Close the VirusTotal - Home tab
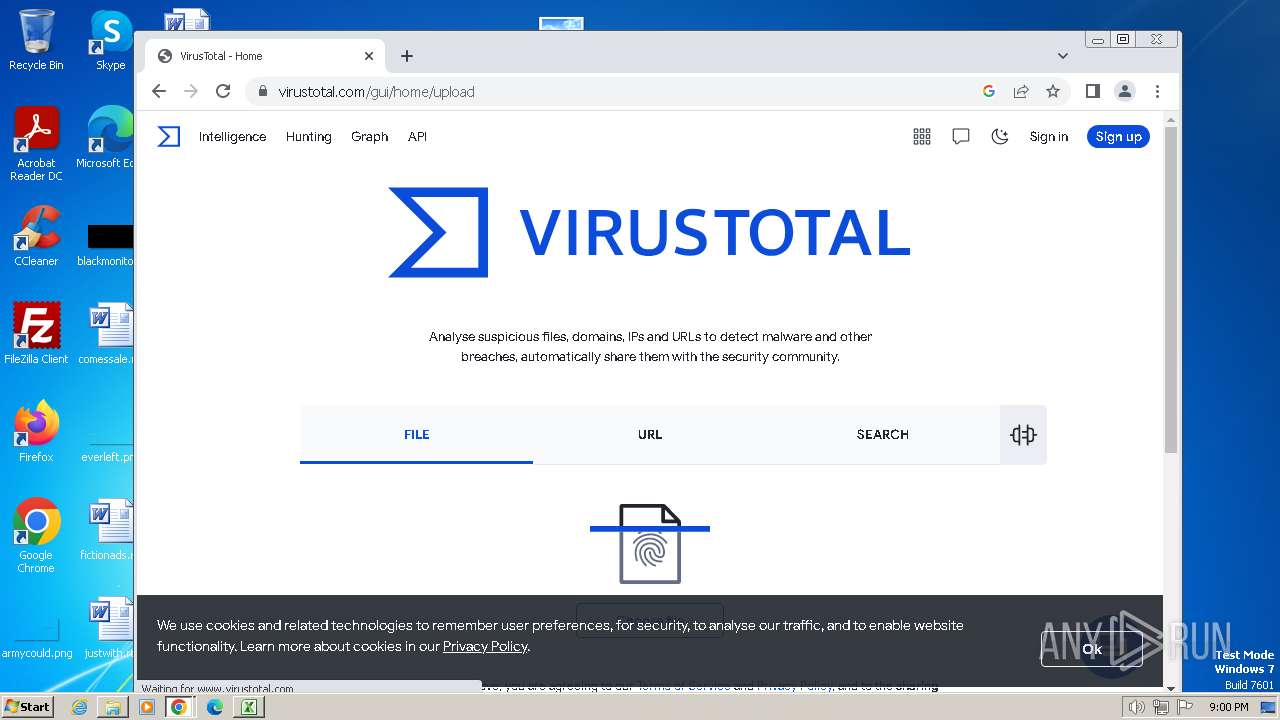 (369, 56)
